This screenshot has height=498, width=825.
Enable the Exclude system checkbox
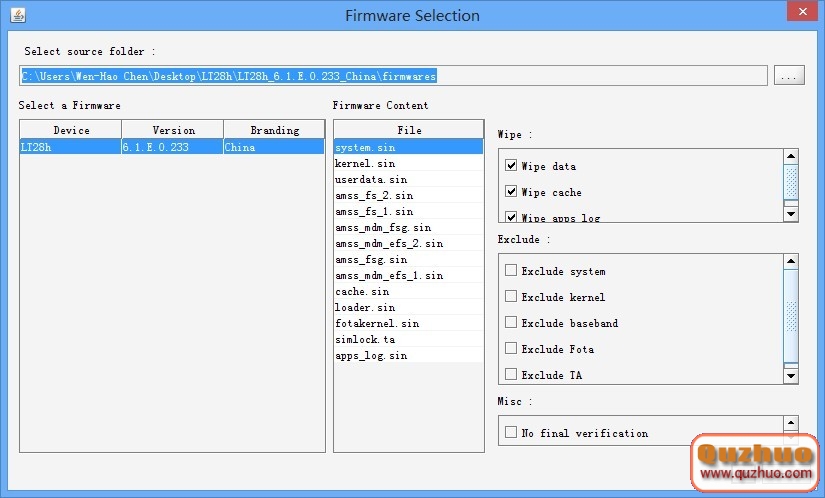[x=512, y=271]
